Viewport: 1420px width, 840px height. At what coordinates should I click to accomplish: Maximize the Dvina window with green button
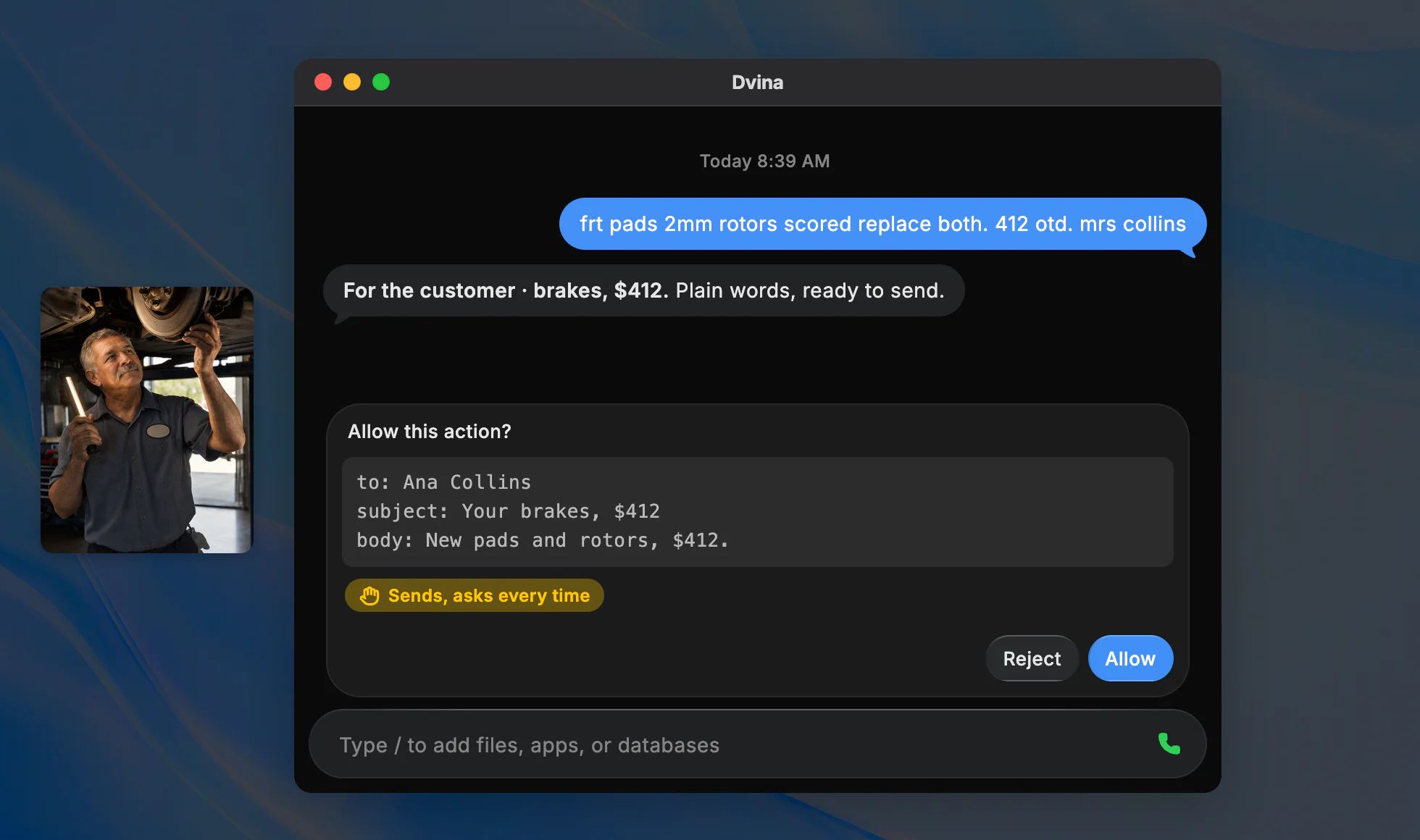(381, 82)
